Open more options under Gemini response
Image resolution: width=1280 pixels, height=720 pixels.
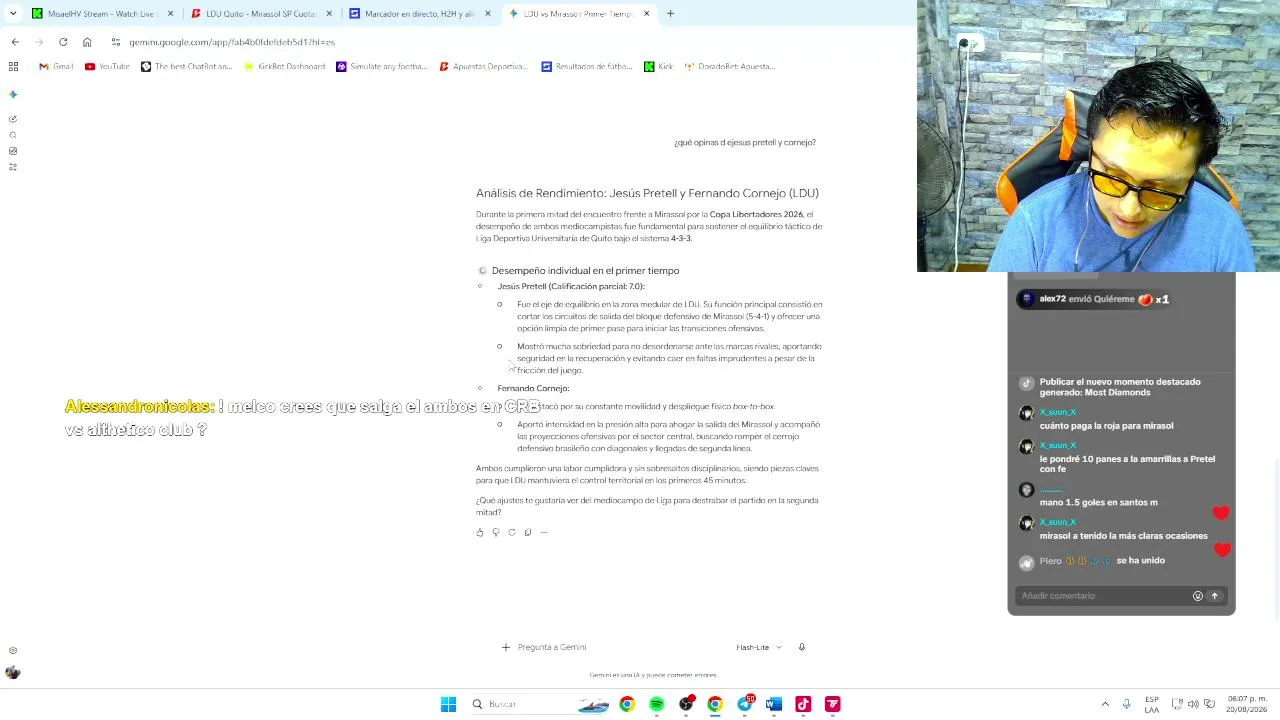(544, 532)
